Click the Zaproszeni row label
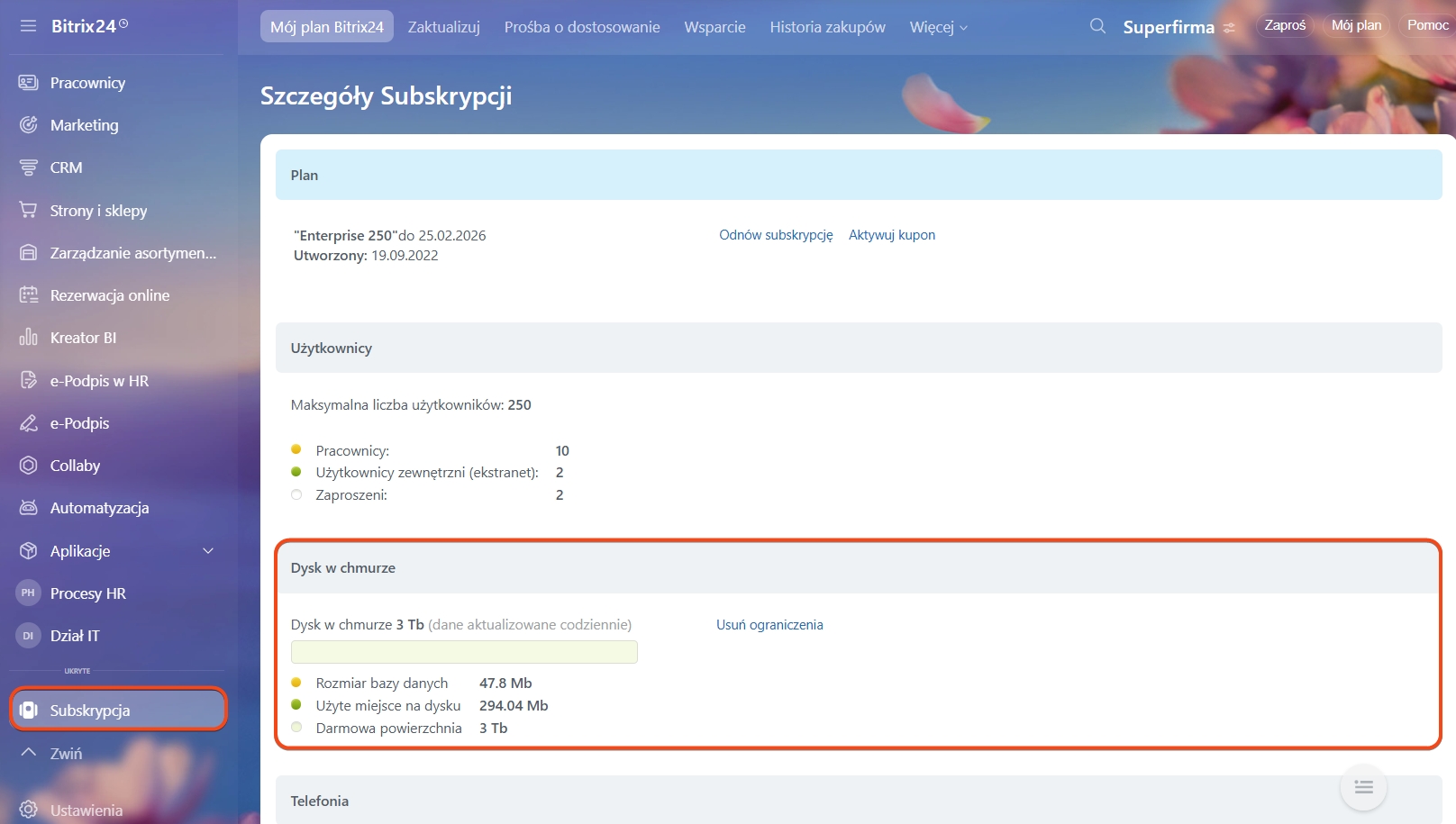 click(351, 494)
